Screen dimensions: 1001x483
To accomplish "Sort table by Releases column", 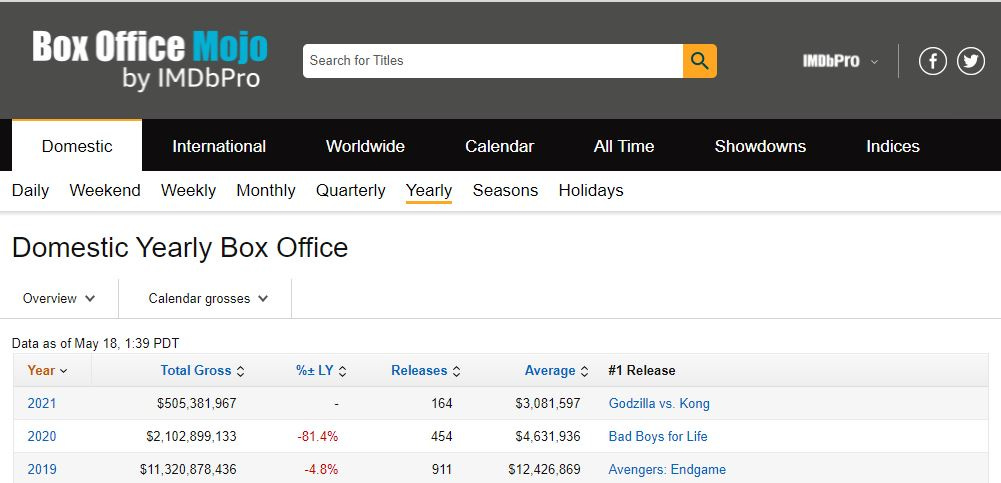I will click(x=426, y=370).
